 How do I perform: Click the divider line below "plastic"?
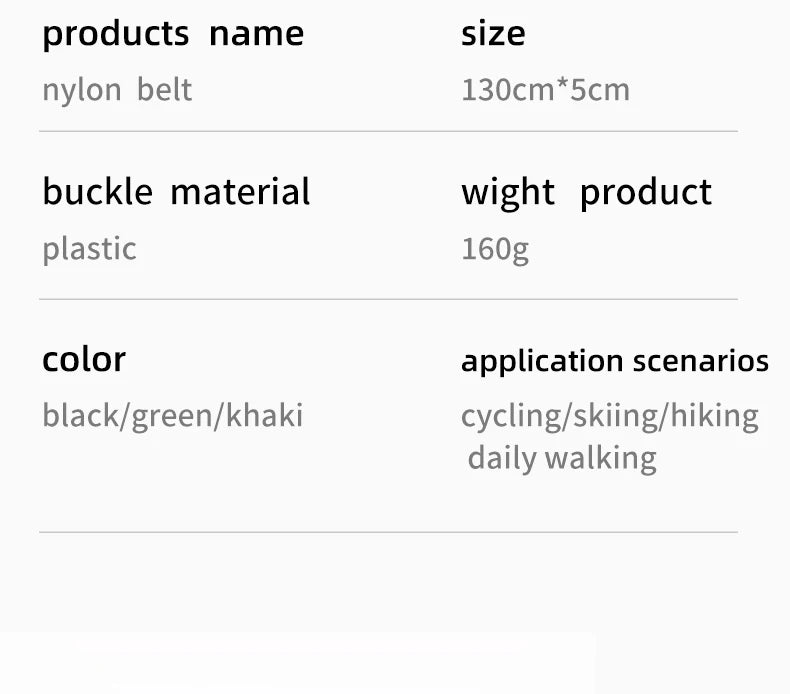pyautogui.click(x=388, y=299)
